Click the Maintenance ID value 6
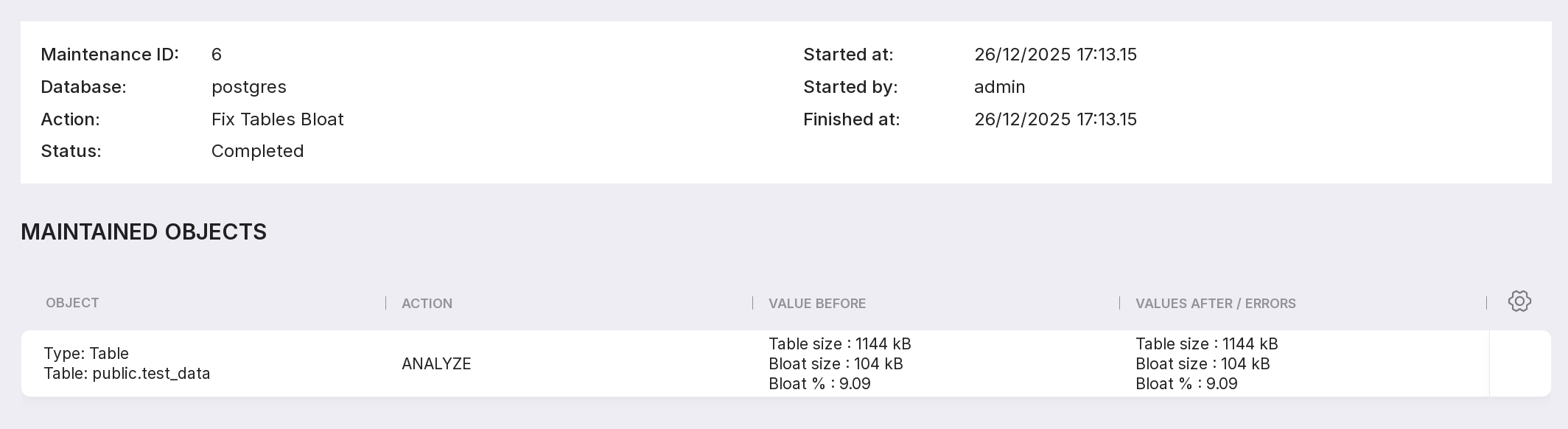The width and height of the screenshot is (1568, 429). click(217, 55)
